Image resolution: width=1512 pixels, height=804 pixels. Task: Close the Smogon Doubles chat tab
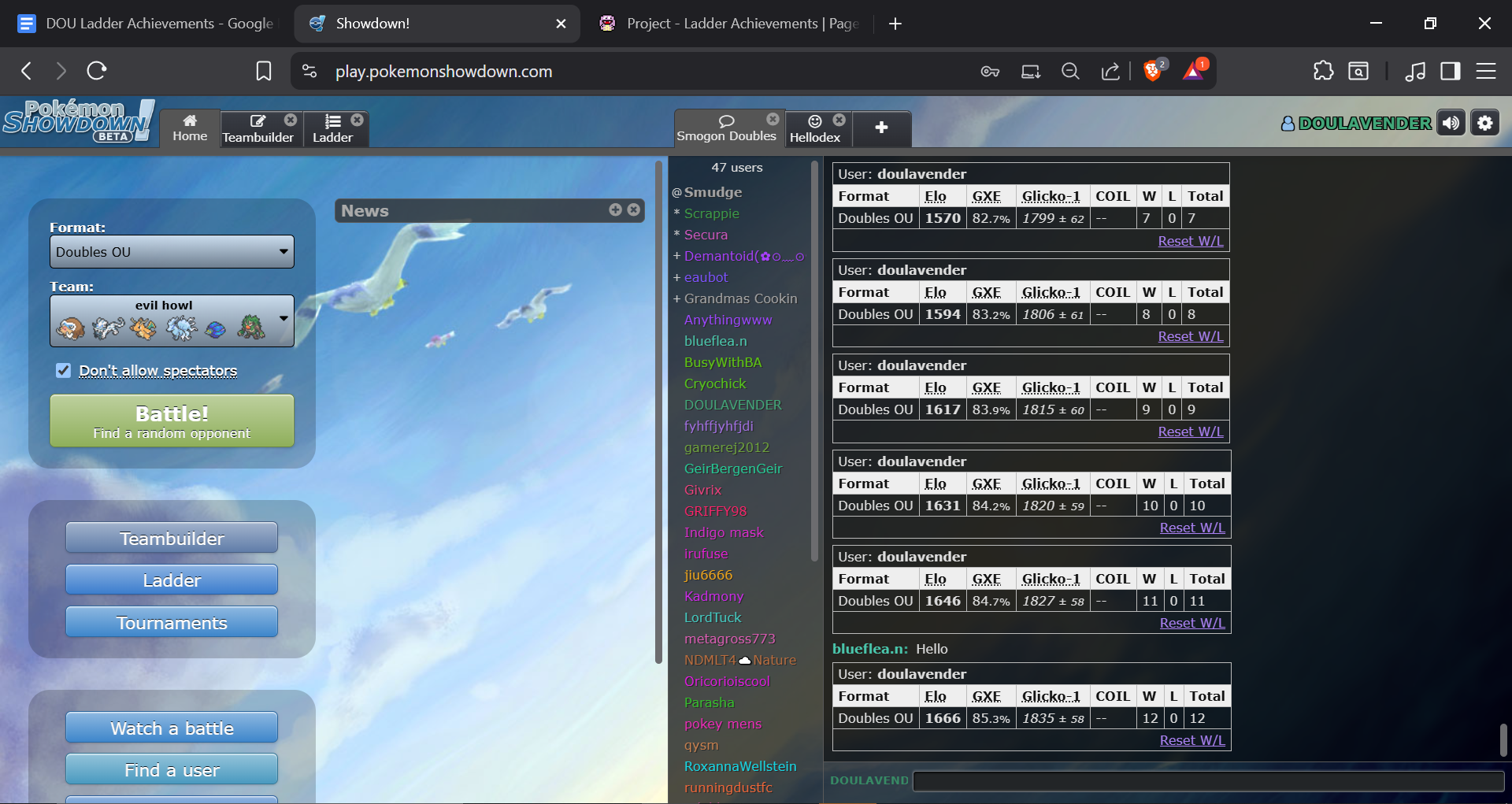[773, 119]
